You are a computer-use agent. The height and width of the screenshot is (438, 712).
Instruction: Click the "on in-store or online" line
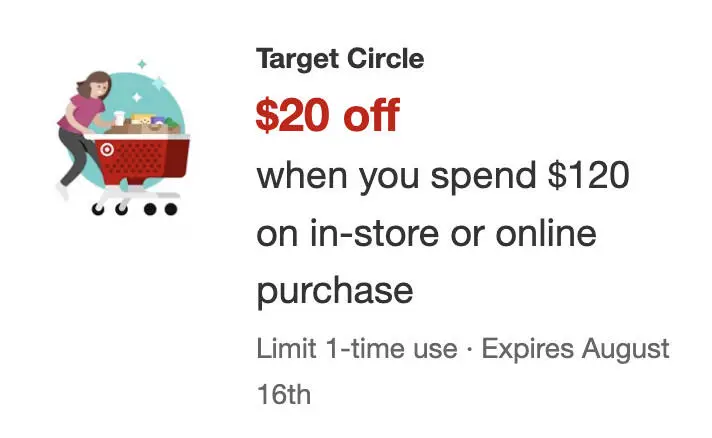click(426, 234)
